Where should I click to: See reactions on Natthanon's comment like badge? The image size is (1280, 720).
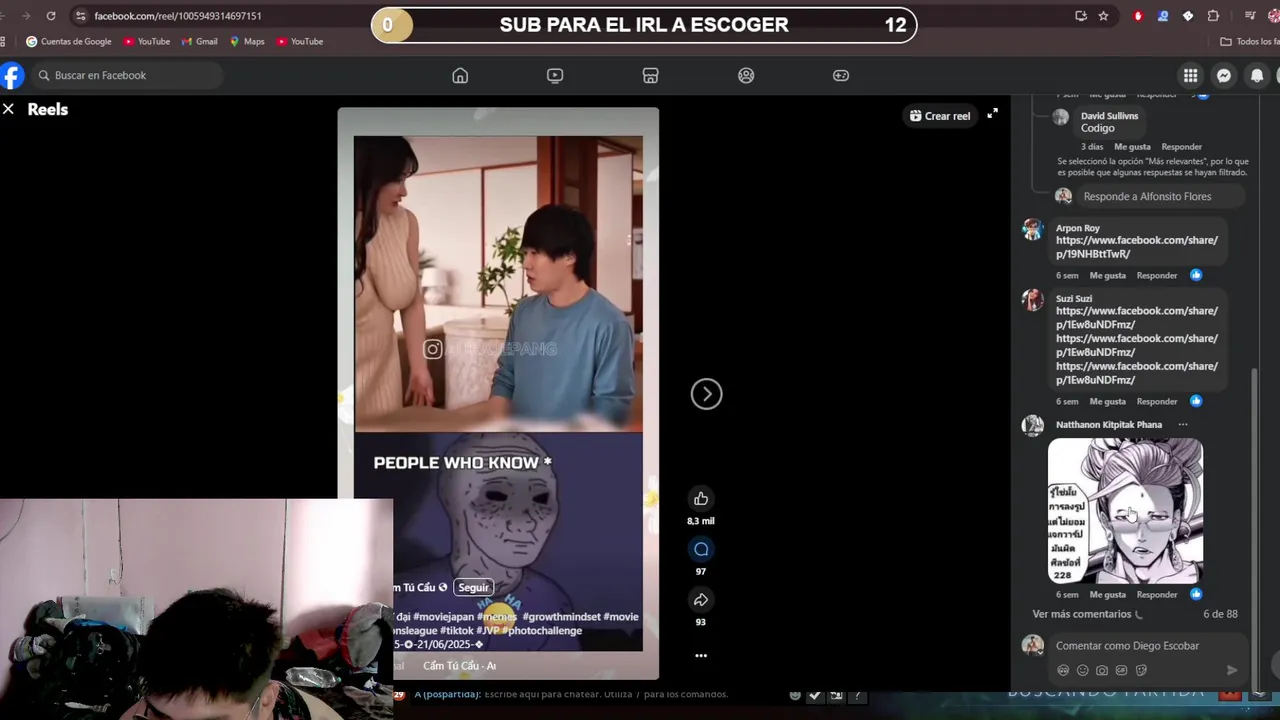tap(1195, 594)
